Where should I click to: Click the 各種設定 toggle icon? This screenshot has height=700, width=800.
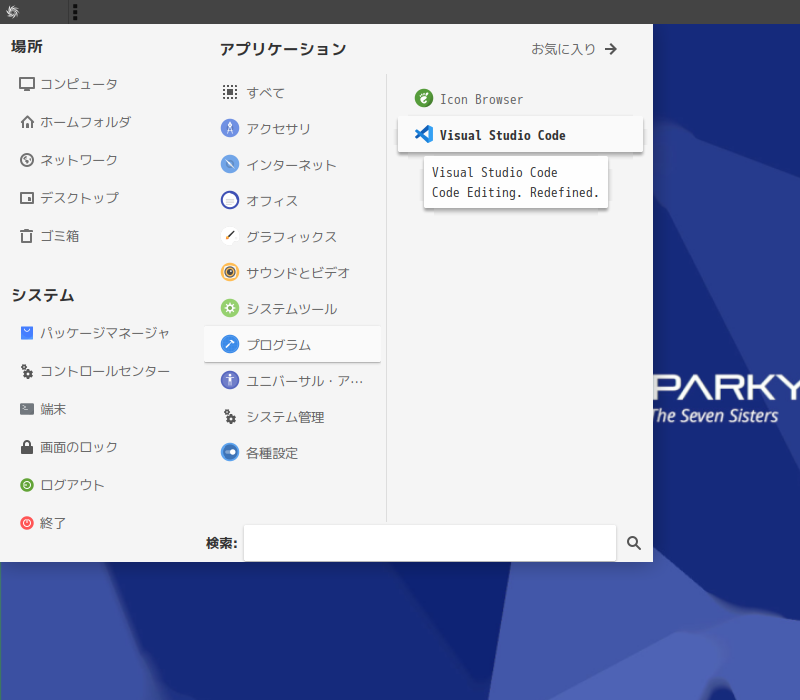tap(230, 453)
